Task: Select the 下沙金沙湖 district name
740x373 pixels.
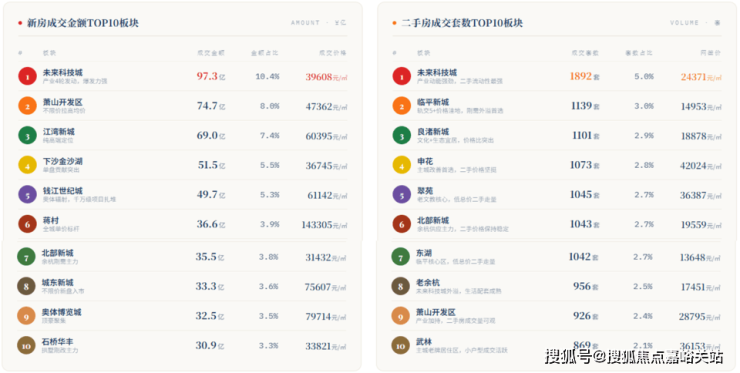Action: click(x=63, y=161)
